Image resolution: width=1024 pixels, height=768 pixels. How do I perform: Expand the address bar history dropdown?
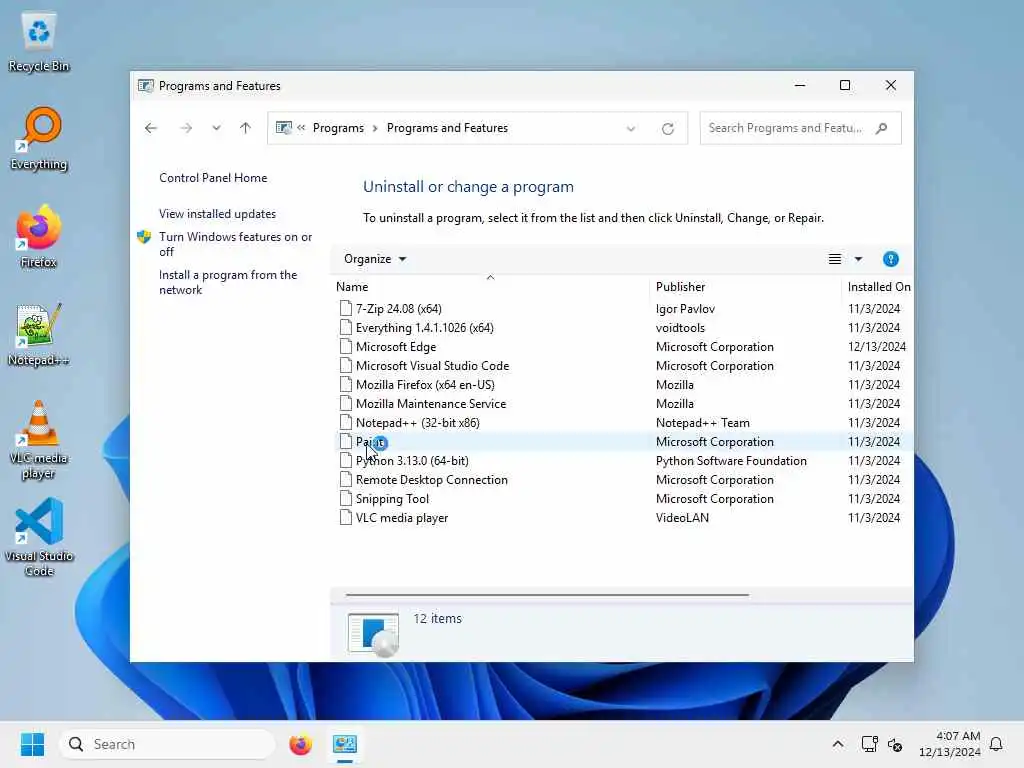pos(631,129)
